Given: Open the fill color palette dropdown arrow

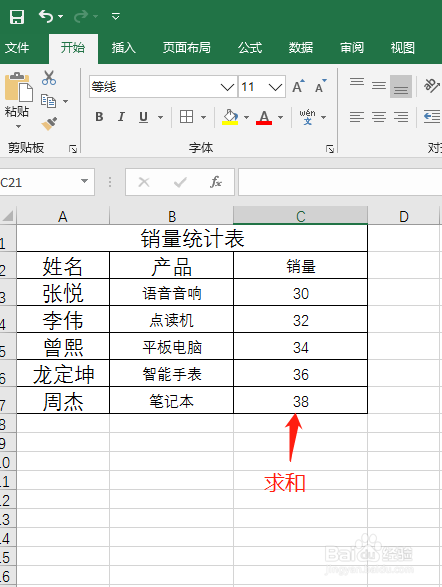Looking at the screenshot, I should coord(246,117).
